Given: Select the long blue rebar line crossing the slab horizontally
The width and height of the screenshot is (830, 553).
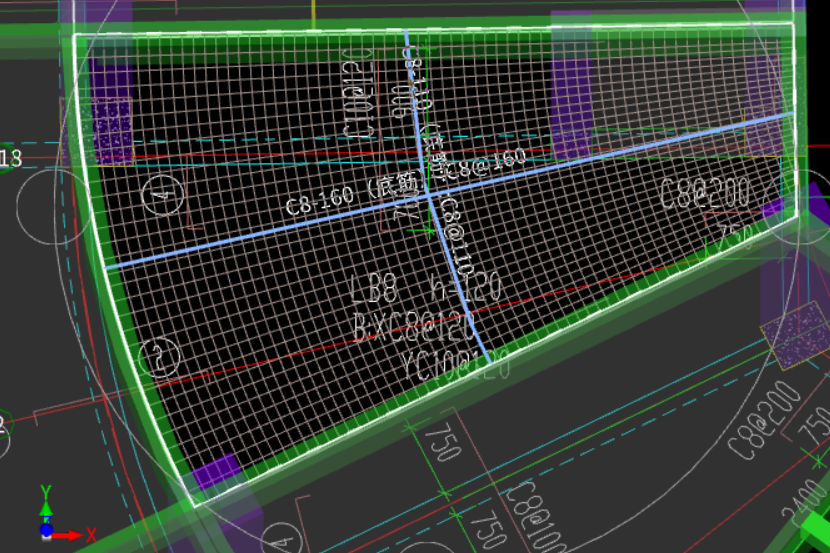Looking at the screenshot, I should coord(449,191).
